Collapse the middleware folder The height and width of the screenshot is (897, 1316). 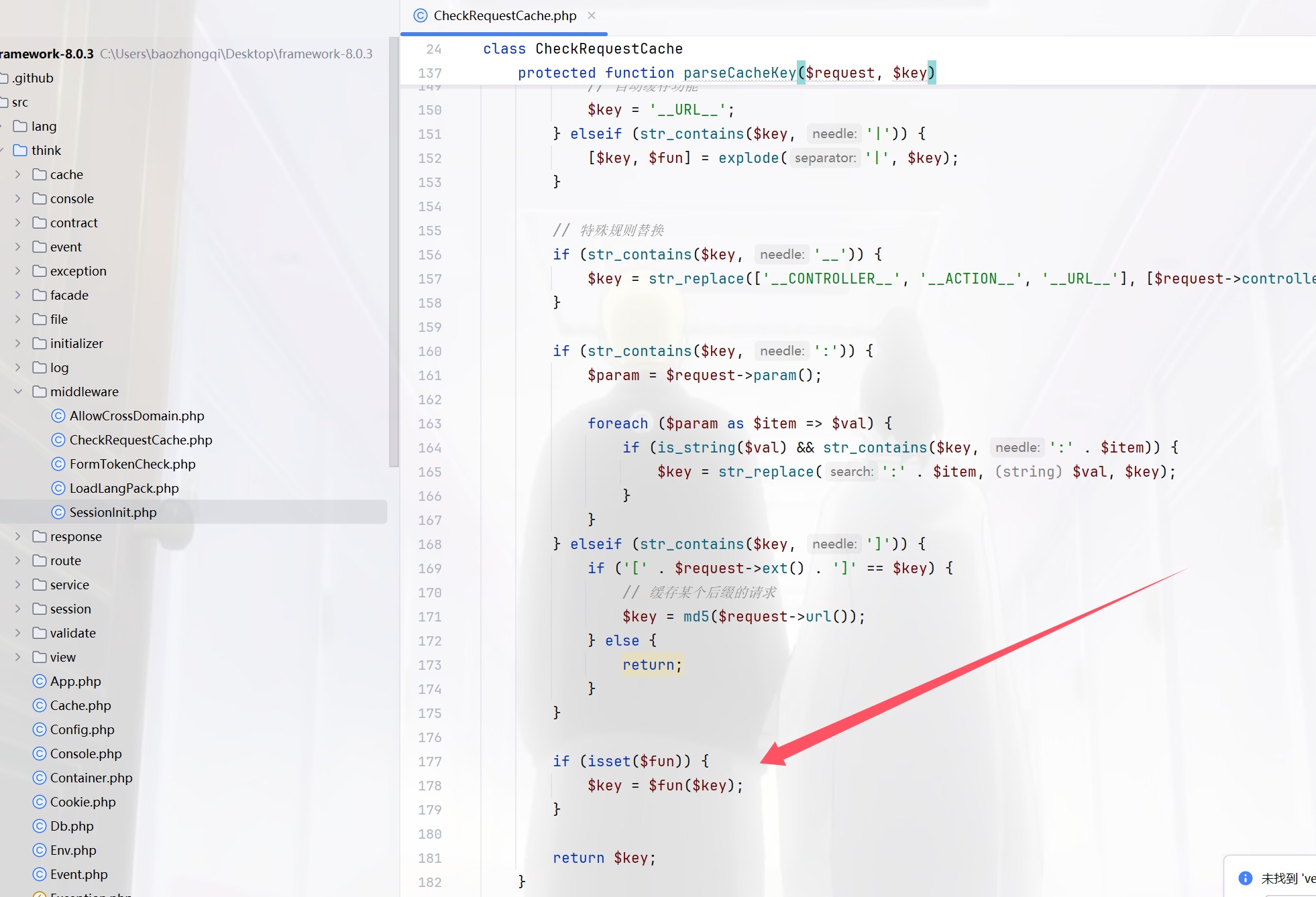coord(18,392)
